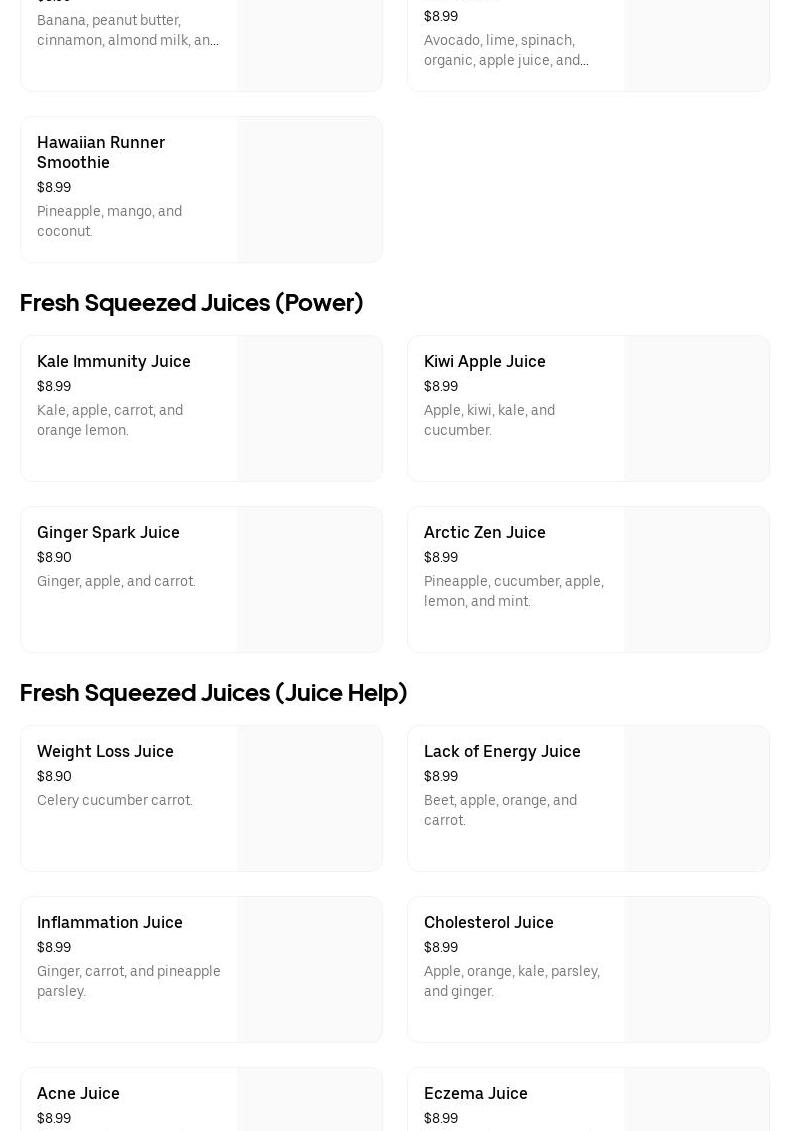804x1131 pixels.
Task: Select the Inflammation Juice title
Action: pos(110,922)
